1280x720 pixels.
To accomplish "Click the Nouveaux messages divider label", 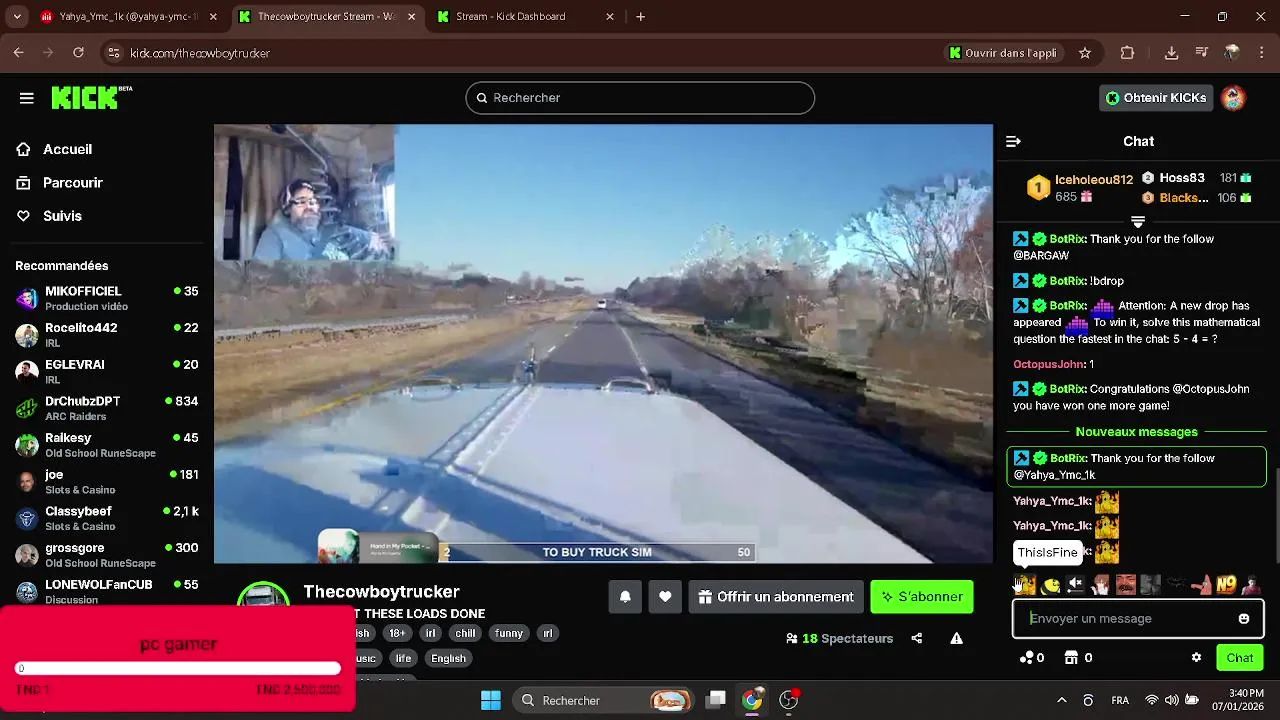I will click(1136, 432).
